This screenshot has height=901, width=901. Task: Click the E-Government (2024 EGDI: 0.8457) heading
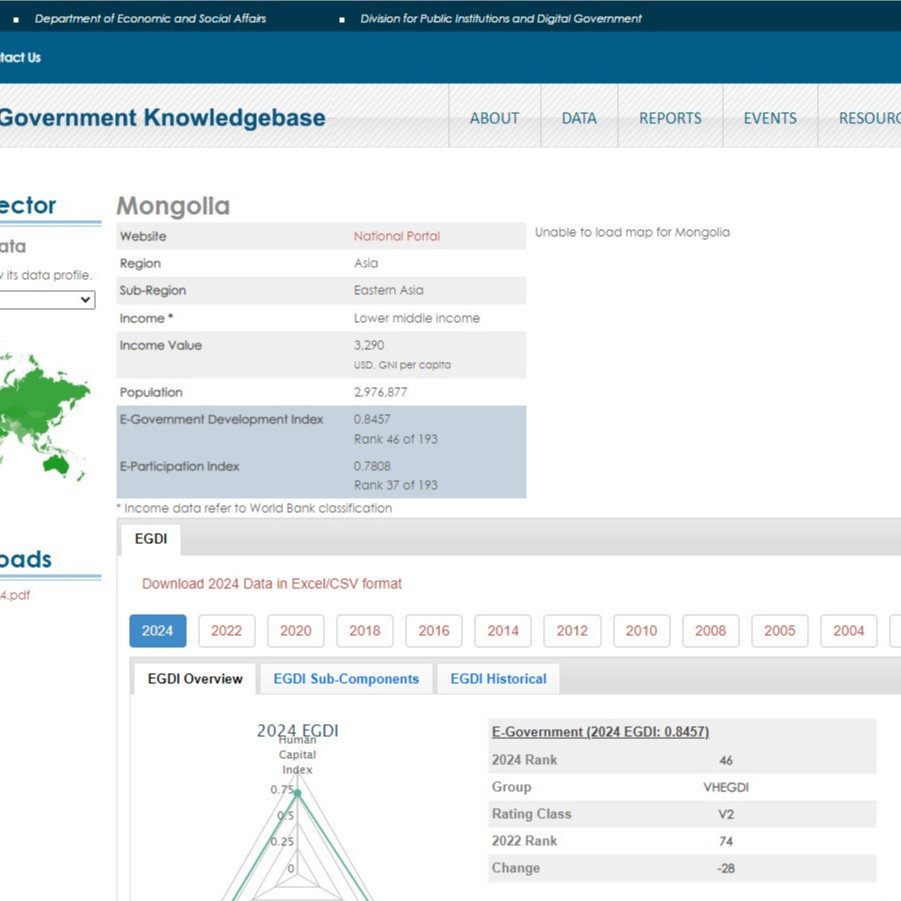(600, 732)
